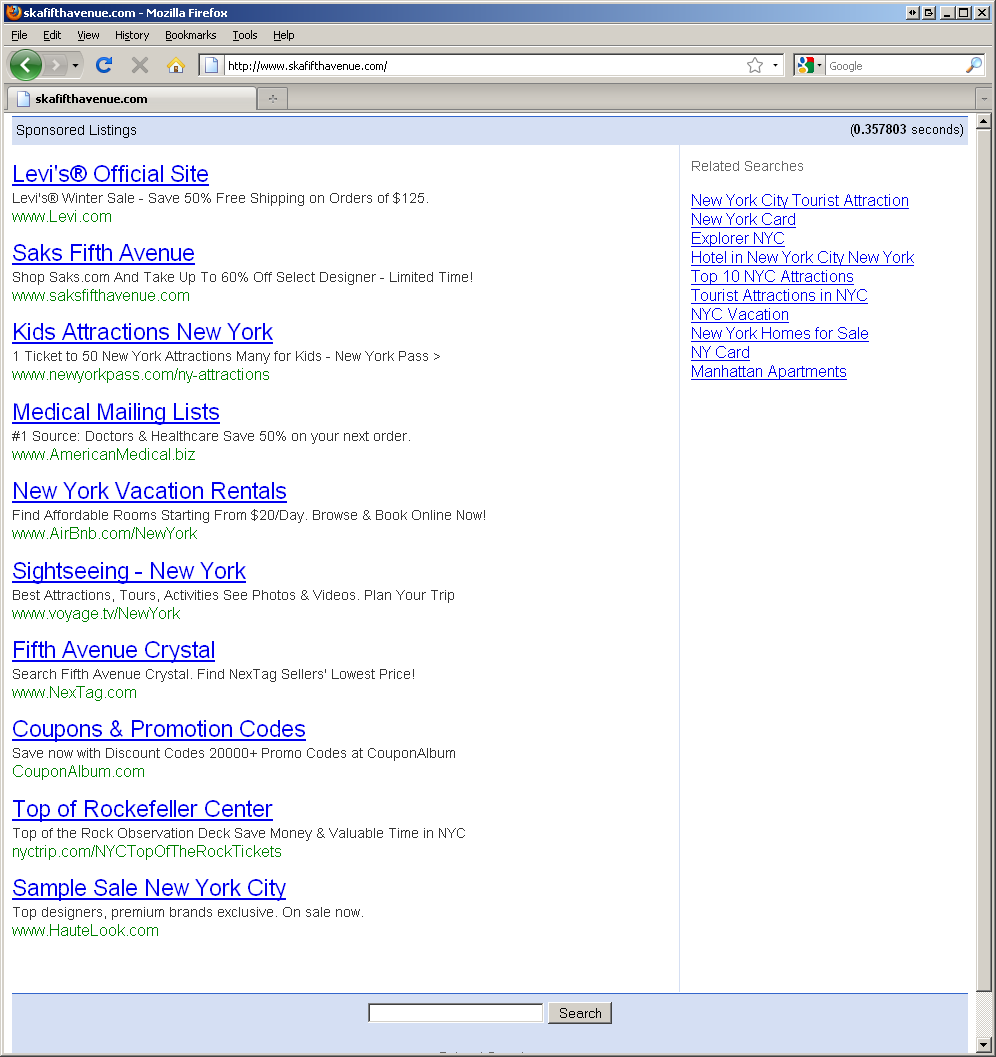Image resolution: width=996 pixels, height=1057 pixels.
Task: Open the list all tabs dropdown
Action: click(x=984, y=98)
